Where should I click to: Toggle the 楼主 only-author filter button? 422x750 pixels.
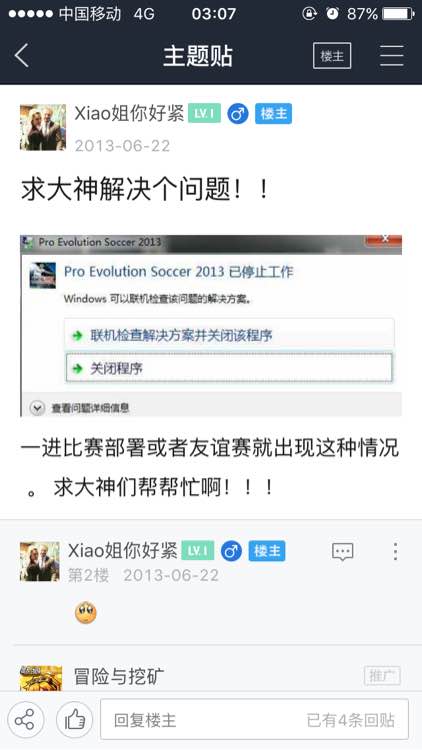coord(332,55)
